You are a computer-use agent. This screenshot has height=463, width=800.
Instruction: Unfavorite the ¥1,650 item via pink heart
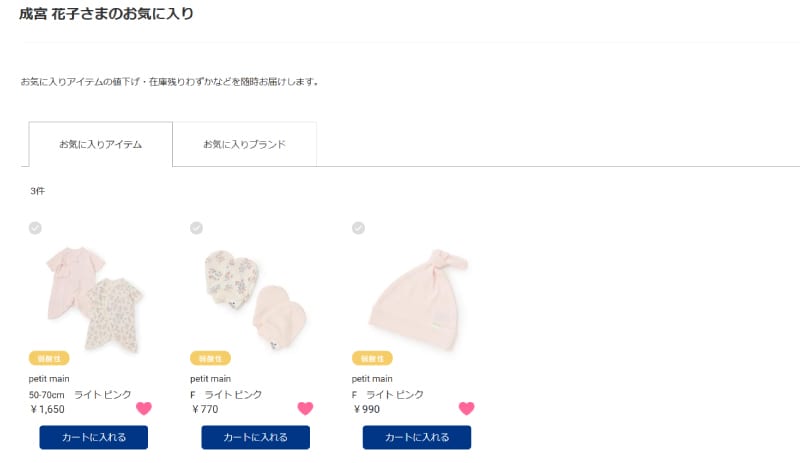point(144,408)
